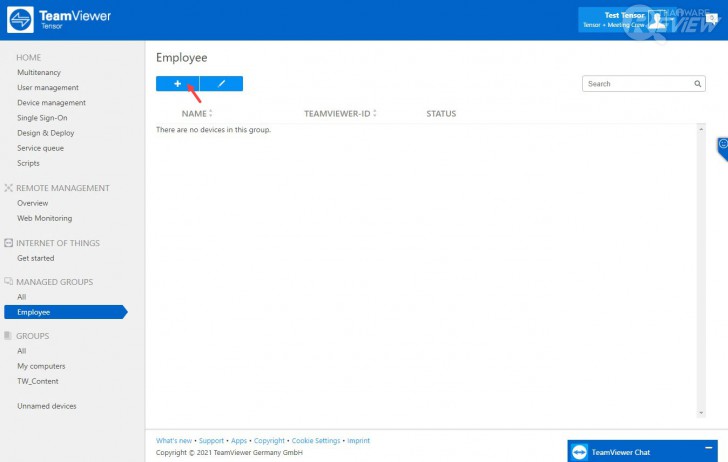Click the TeamViewer Chat logo icon

(x=579, y=452)
